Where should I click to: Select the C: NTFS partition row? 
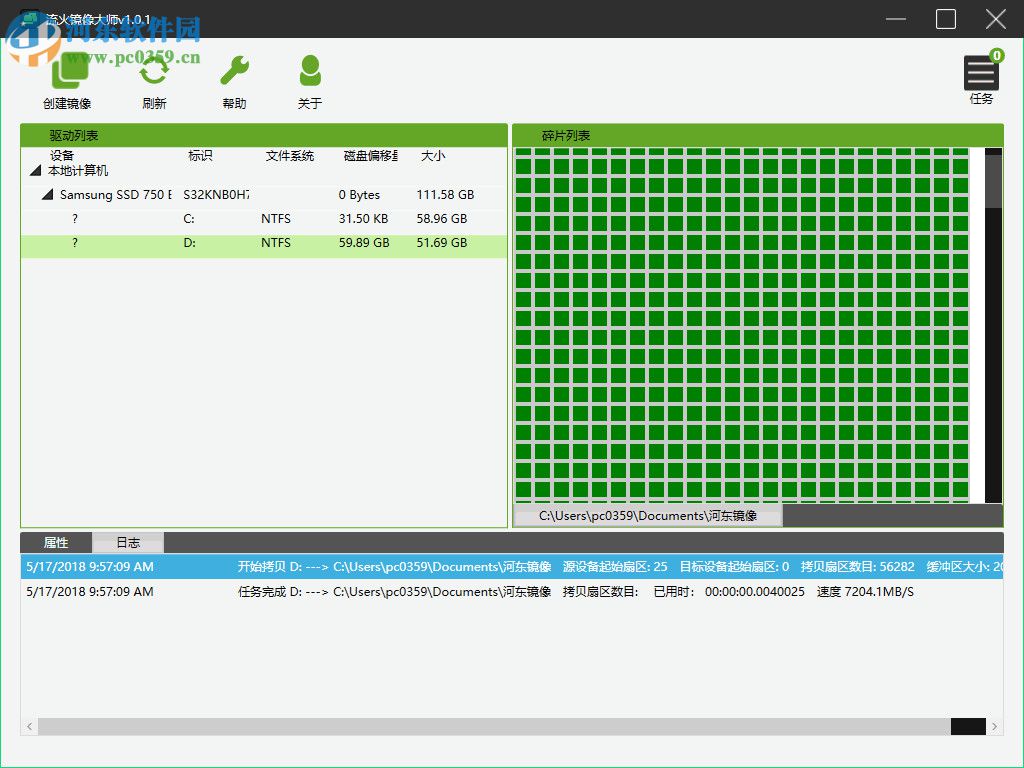pyautogui.click(x=264, y=219)
